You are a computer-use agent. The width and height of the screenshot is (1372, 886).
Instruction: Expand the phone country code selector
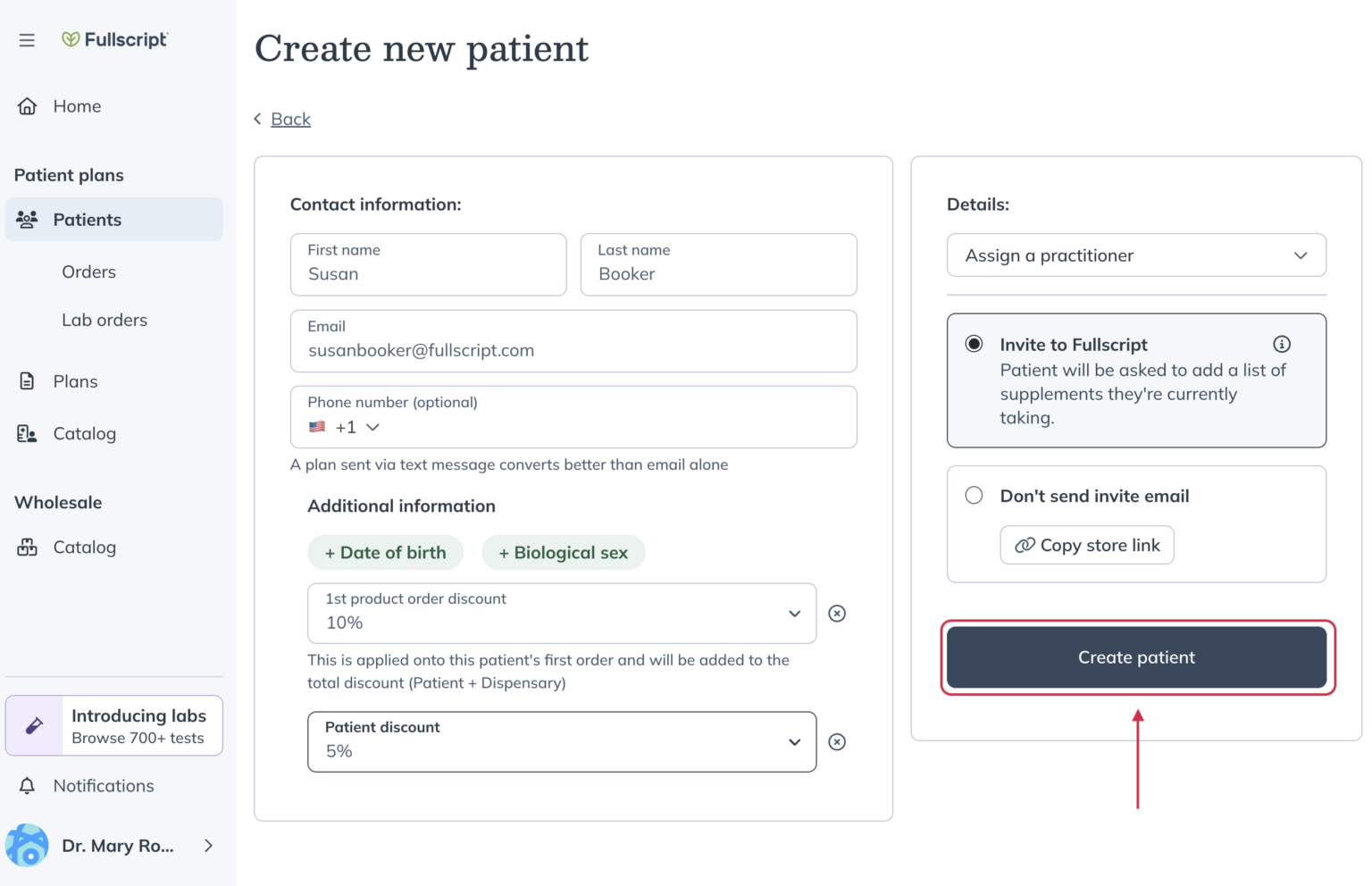tap(373, 427)
